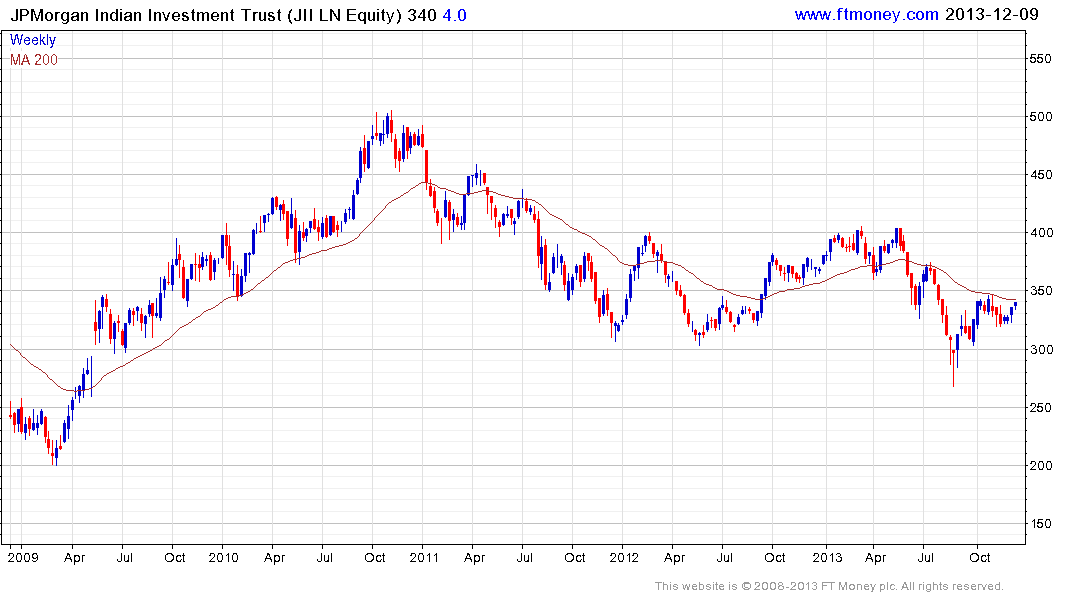
Task: Select the 2013 year label on x-axis
Action: pos(827,558)
